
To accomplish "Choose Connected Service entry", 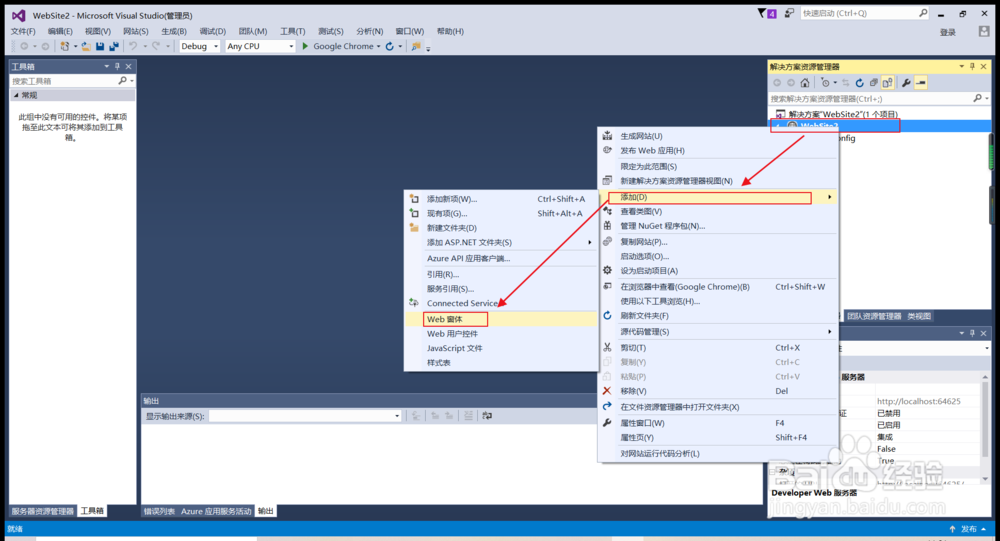I will 501,303.
